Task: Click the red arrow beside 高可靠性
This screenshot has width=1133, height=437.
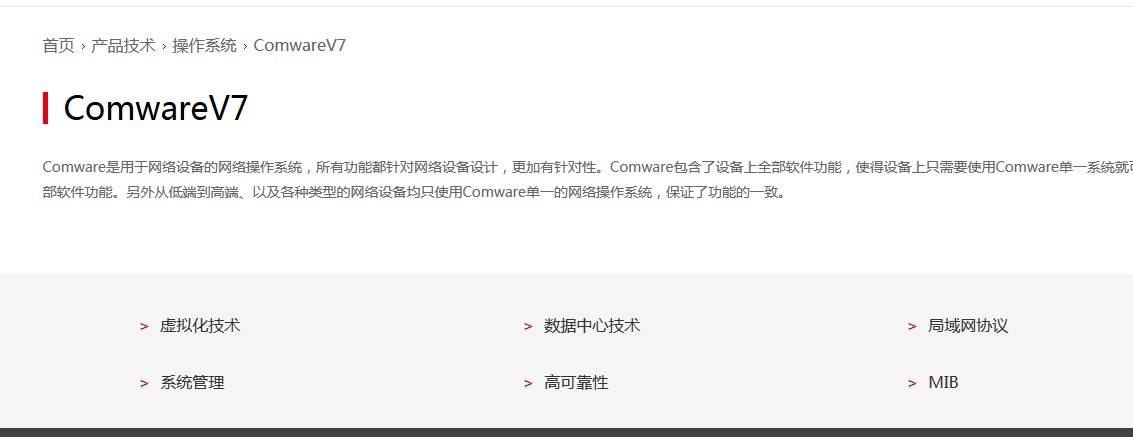Action: (x=528, y=384)
